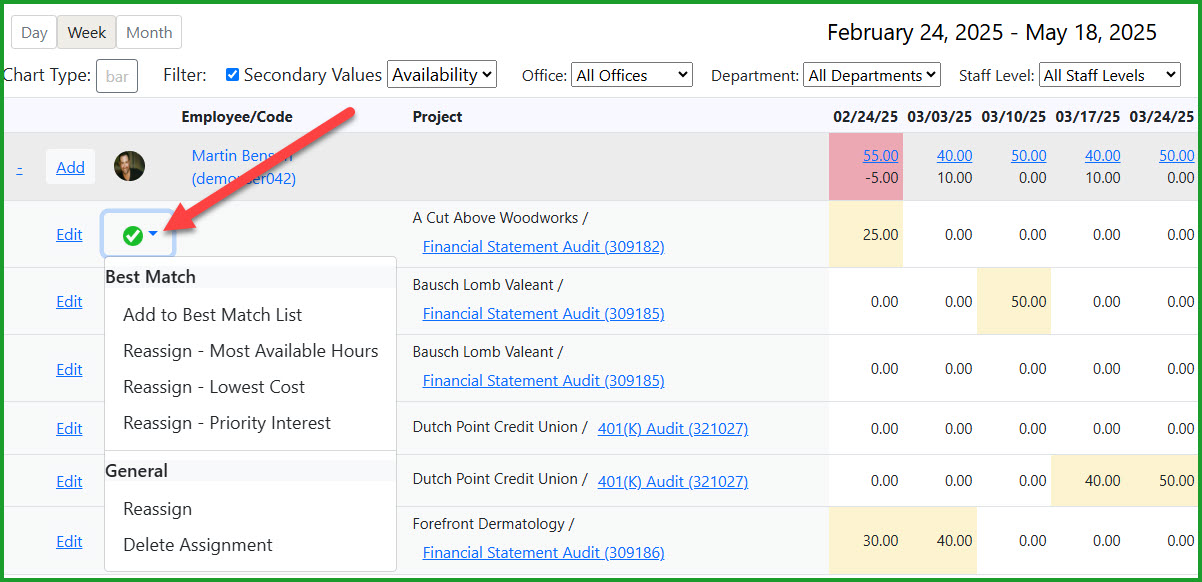
Task: Select Reassign - Priority Interest
Action: [x=226, y=423]
